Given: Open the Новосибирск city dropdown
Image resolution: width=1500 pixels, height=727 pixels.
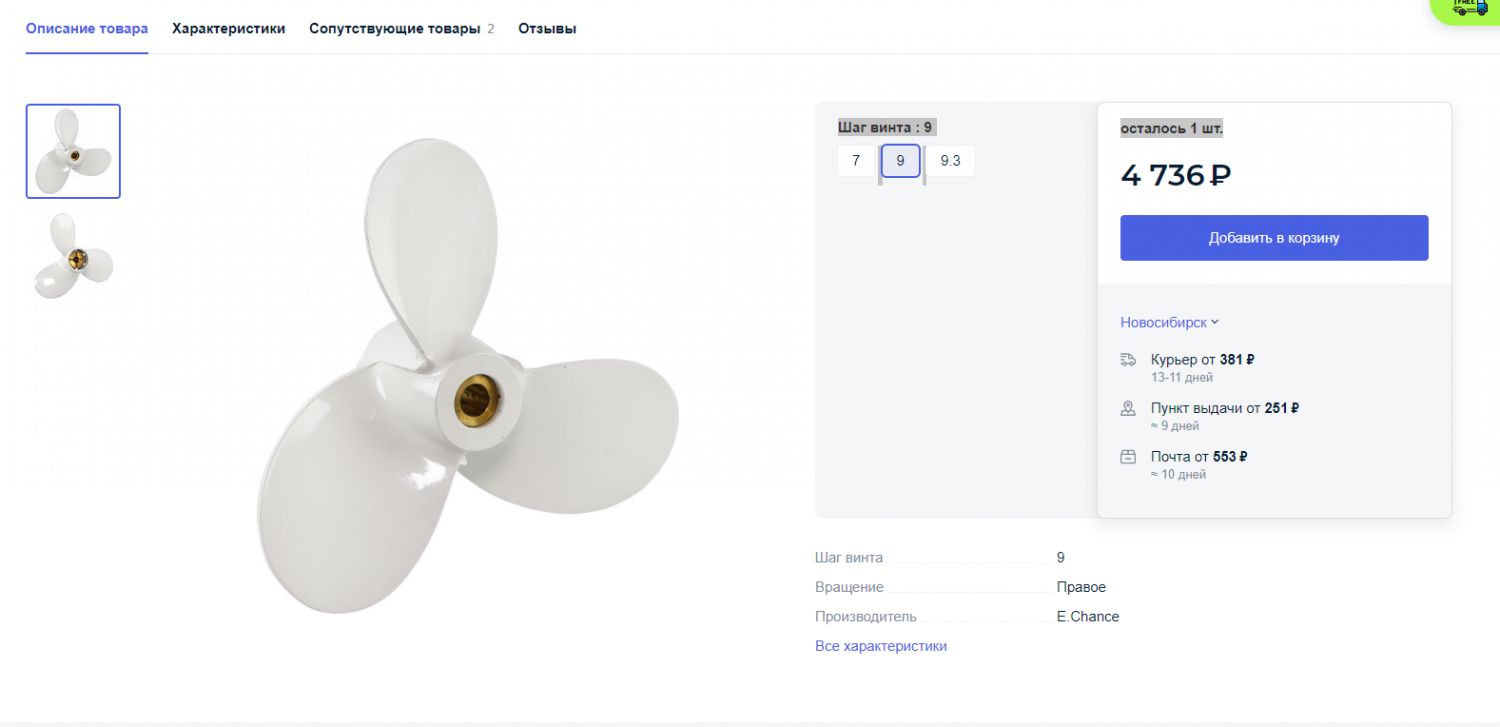Looking at the screenshot, I should point(1169,322).
